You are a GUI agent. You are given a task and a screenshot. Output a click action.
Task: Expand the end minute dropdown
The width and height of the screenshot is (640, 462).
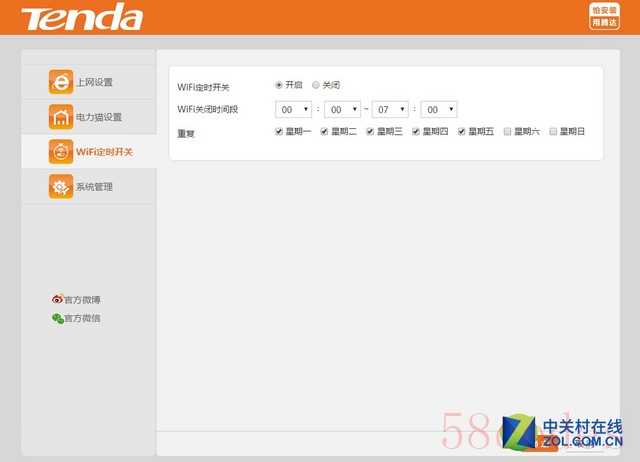coord(438,109)
